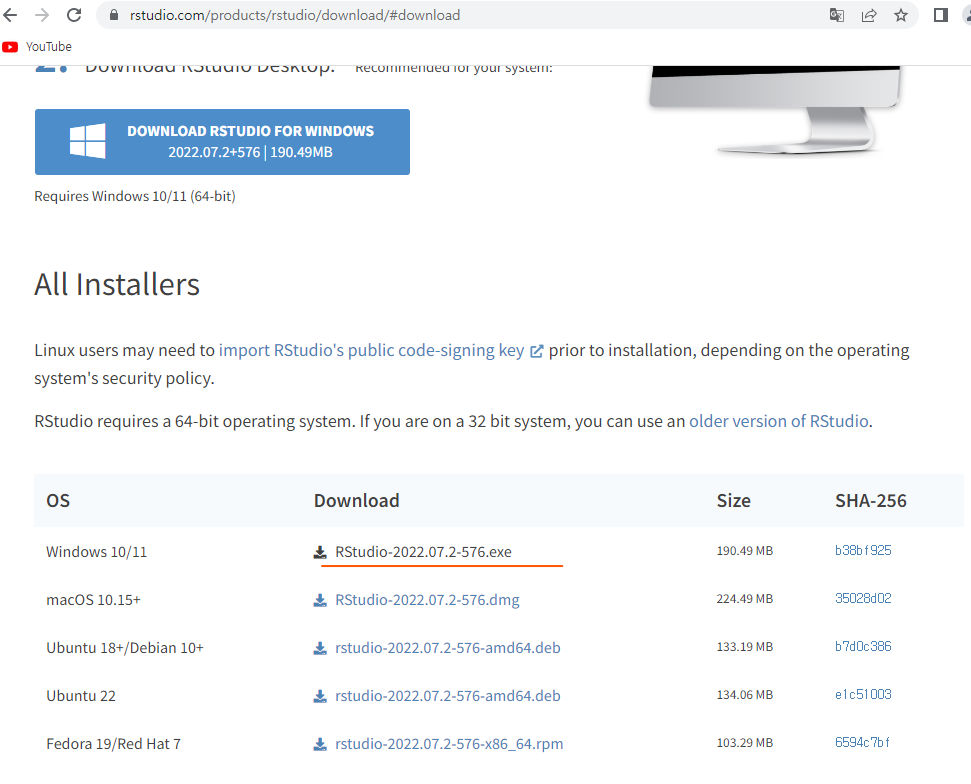The height and width of the screenshot is (784, 971).
Task: Click the 133.19 MB size cell
Action: point(745,647)
